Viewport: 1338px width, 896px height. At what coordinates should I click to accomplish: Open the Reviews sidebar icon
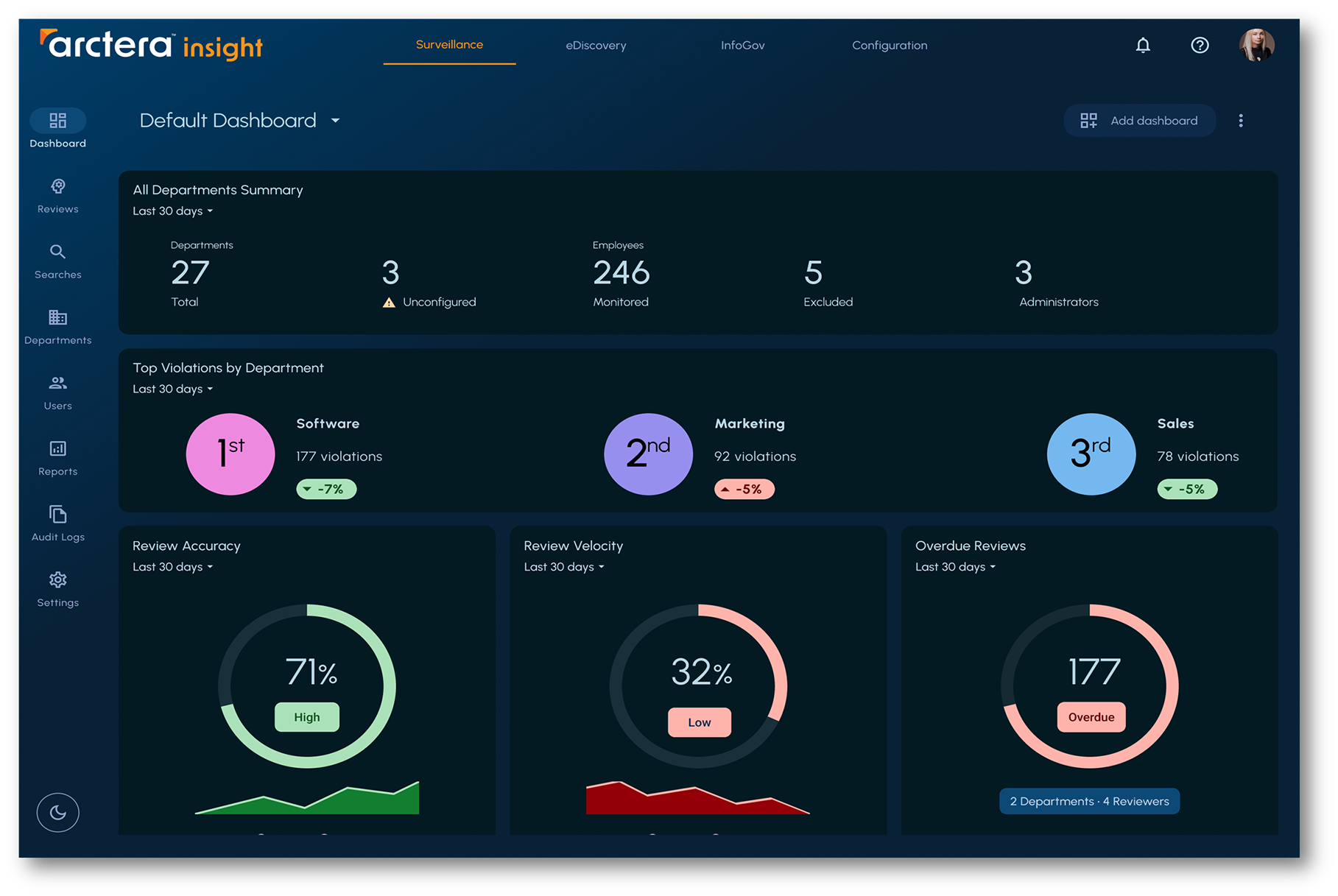tap(57, 187)
